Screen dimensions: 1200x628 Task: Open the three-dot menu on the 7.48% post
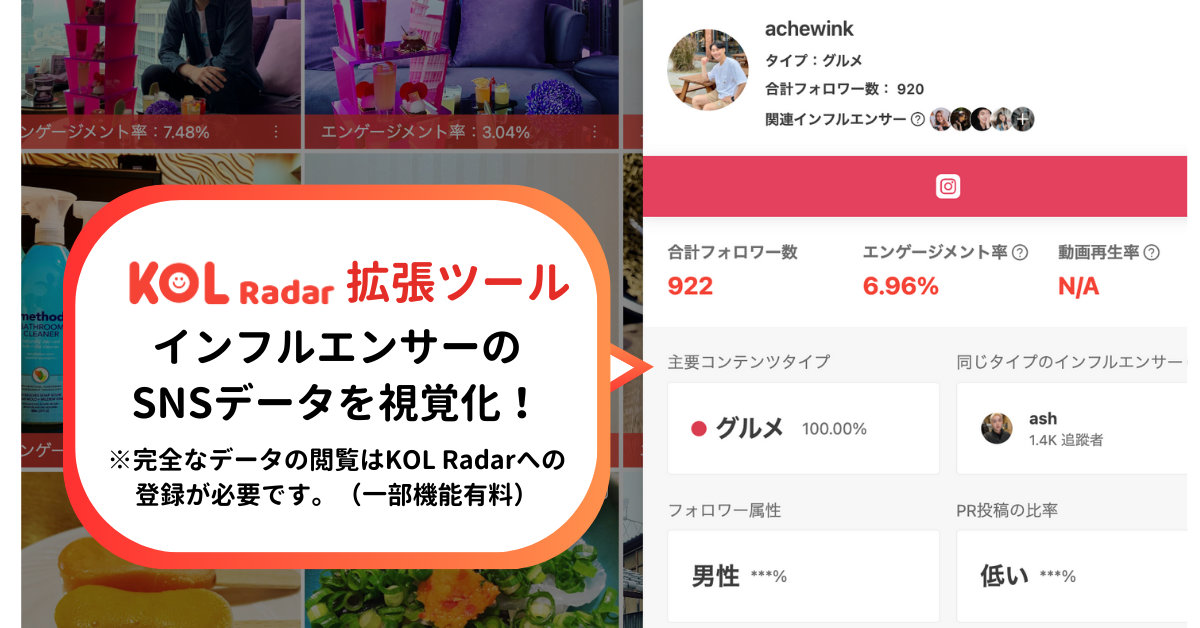(277, 132)
